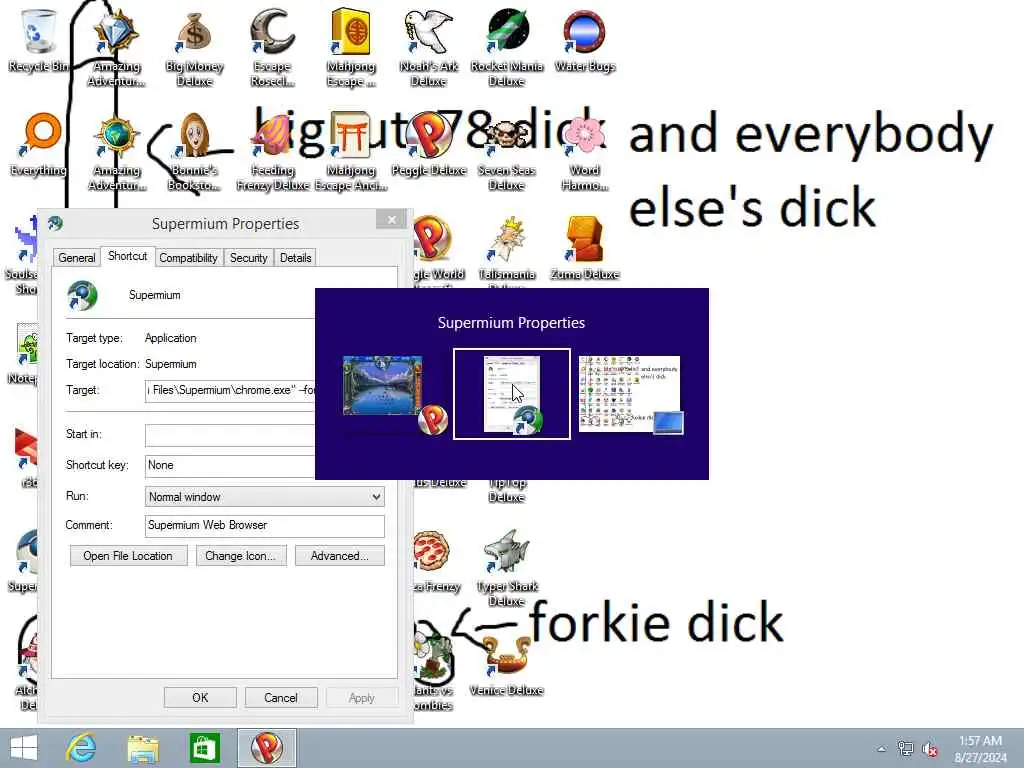Open Noah's Ark Deluxe shortcut
This screenshot has height=768, width=1024.
tap(428, 47)
